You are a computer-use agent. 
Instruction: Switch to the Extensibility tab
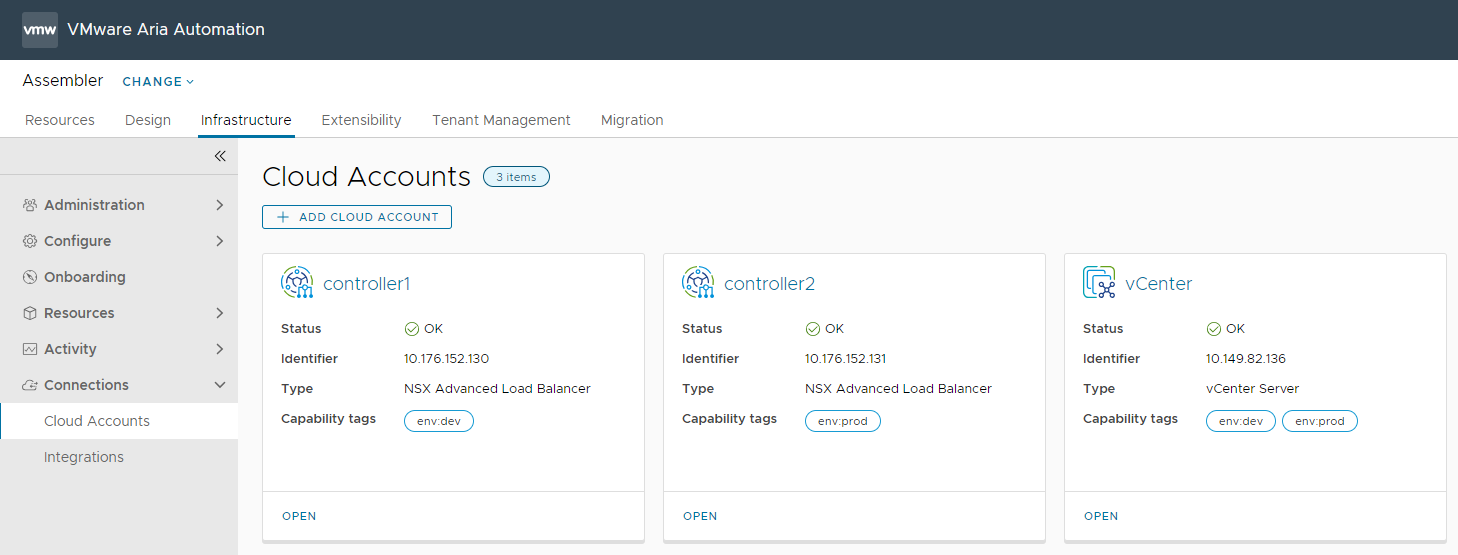pos(361,120)
